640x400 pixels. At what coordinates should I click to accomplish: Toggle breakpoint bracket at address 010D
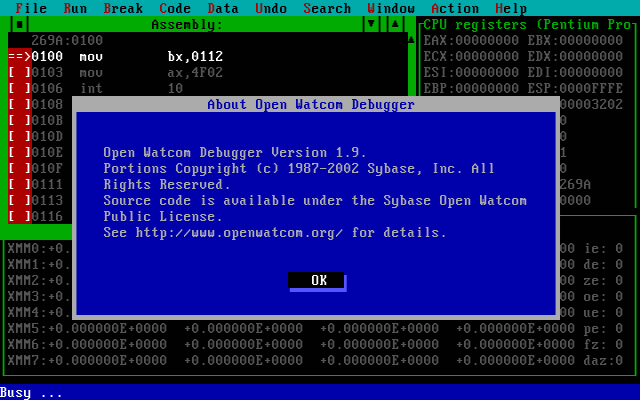[x=20, y=136]
